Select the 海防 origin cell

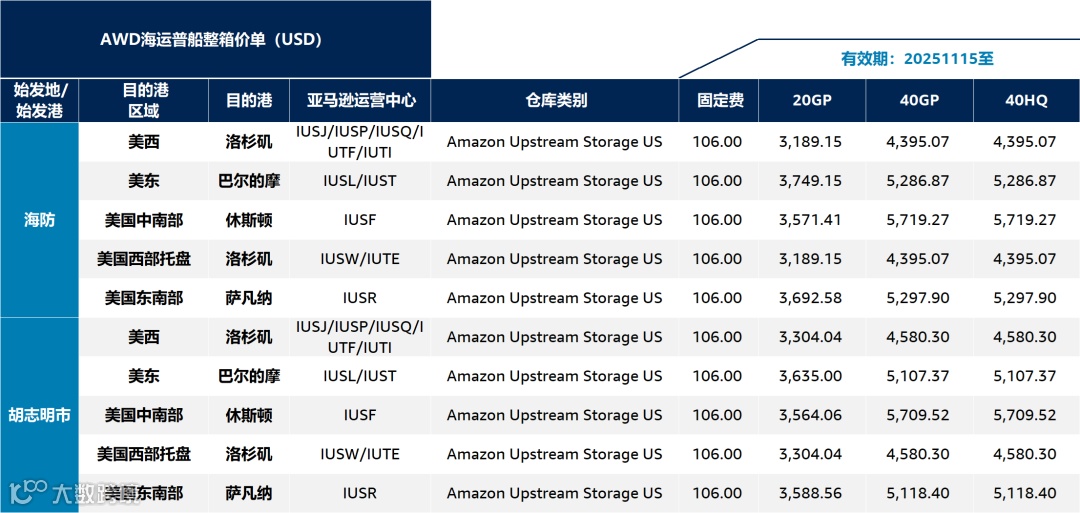pos(39,220)
